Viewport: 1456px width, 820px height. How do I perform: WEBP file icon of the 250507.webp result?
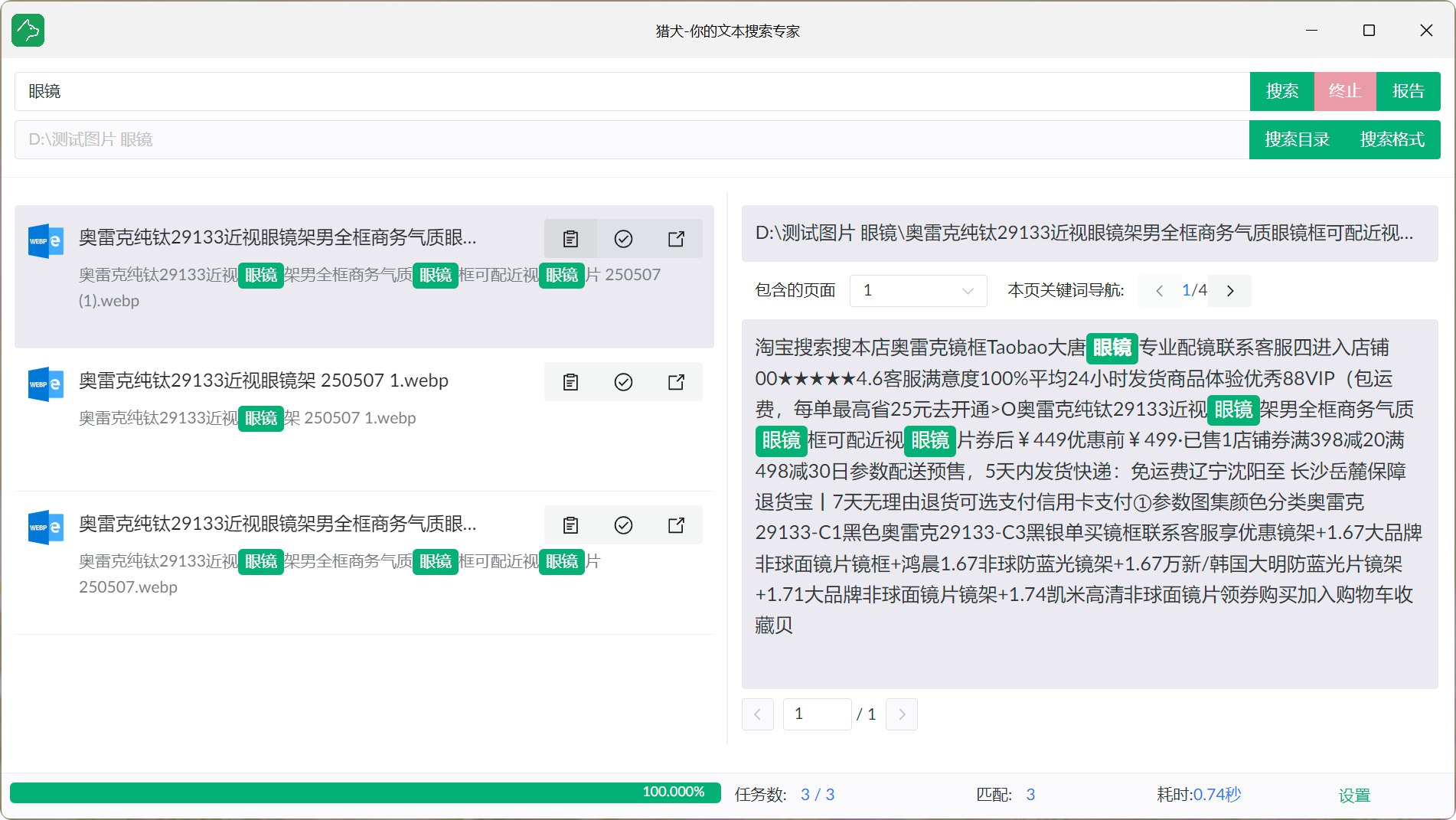click(45, 528)
